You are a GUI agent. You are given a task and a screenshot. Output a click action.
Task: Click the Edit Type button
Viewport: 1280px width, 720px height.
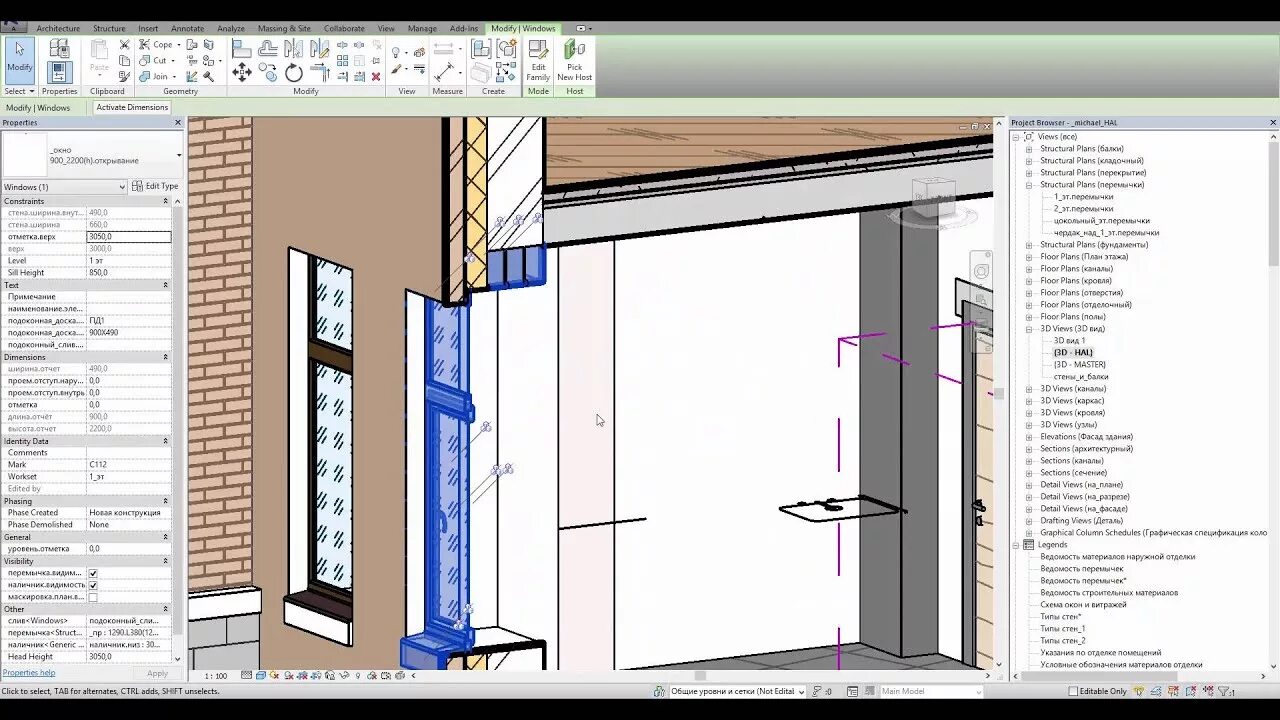point(155,186)
